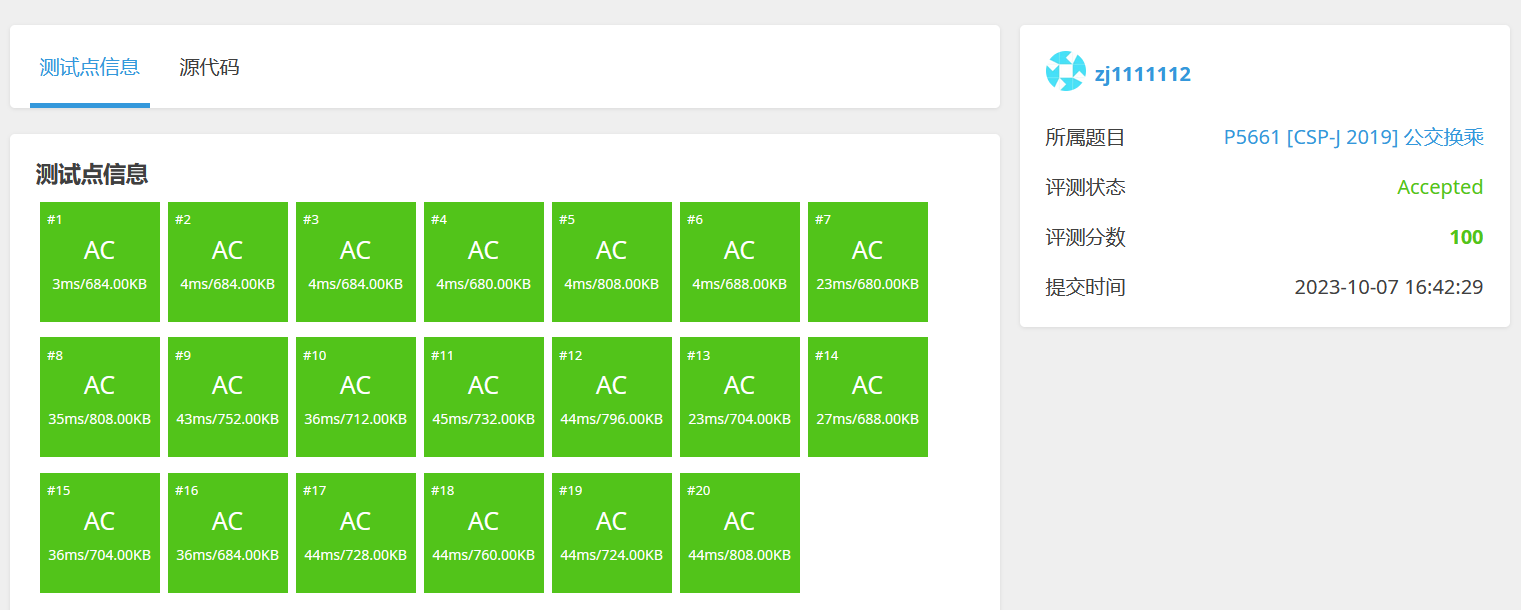Select test case #2 AC block
This screenshot has height=610, width=1521.
(x=228, y=262)
